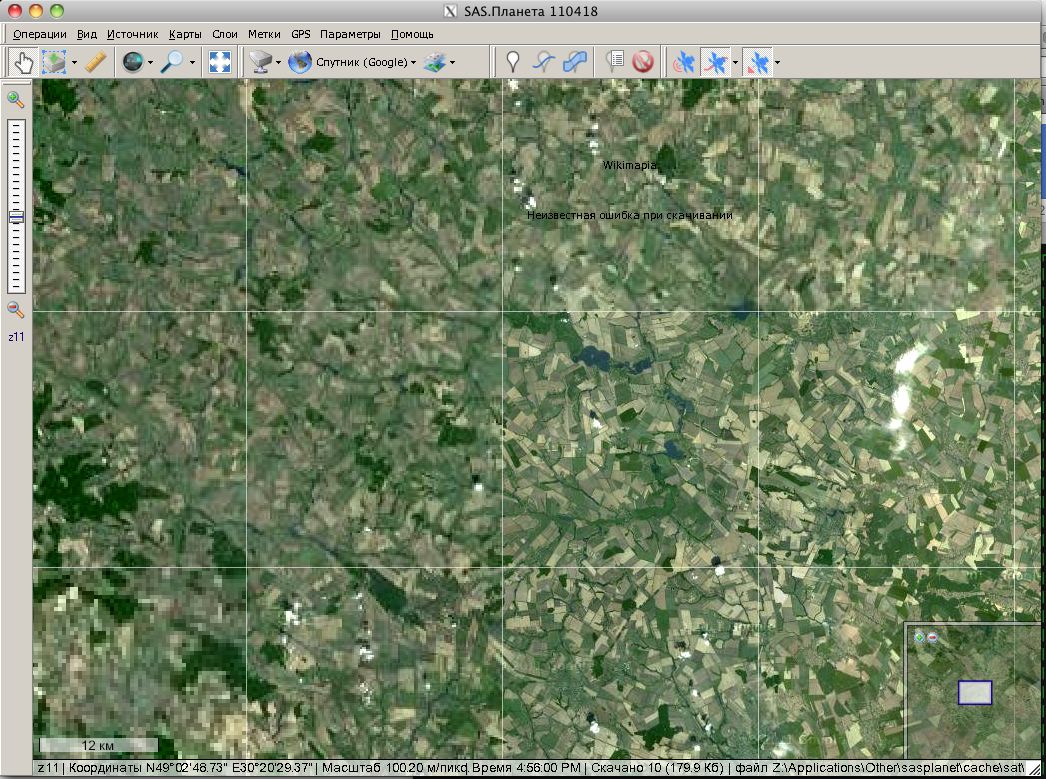Screen dimensions: 1046x779
Task: Click the zoom out magnifier on left sidebar
Action: 16,310
